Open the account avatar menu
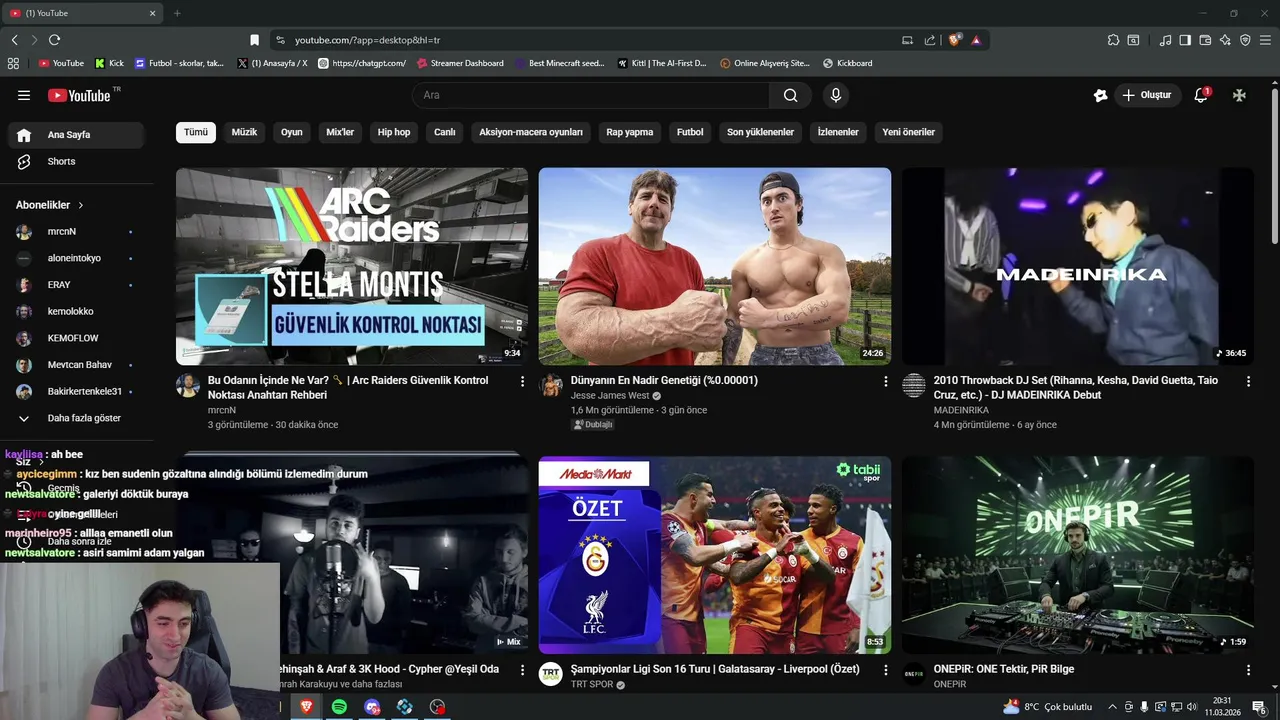 (1239, 95)
